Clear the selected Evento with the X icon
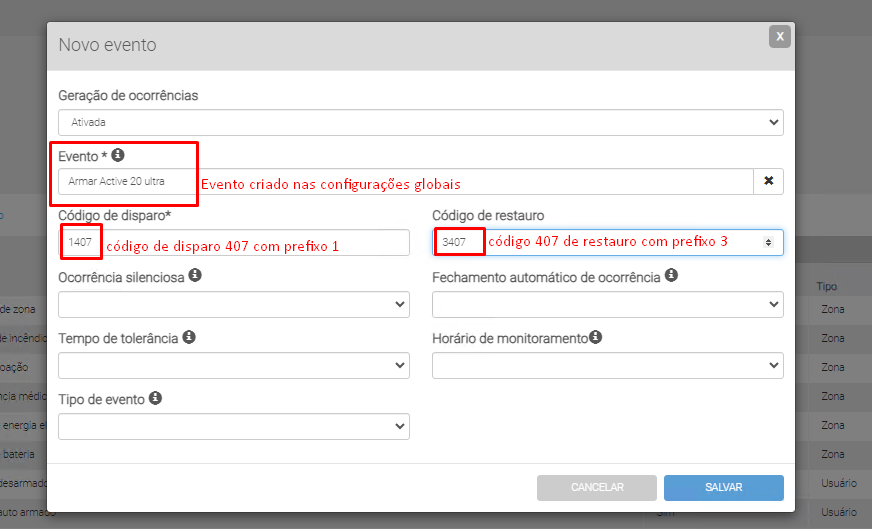Screen dimensions: 872x529 (768, 181)
